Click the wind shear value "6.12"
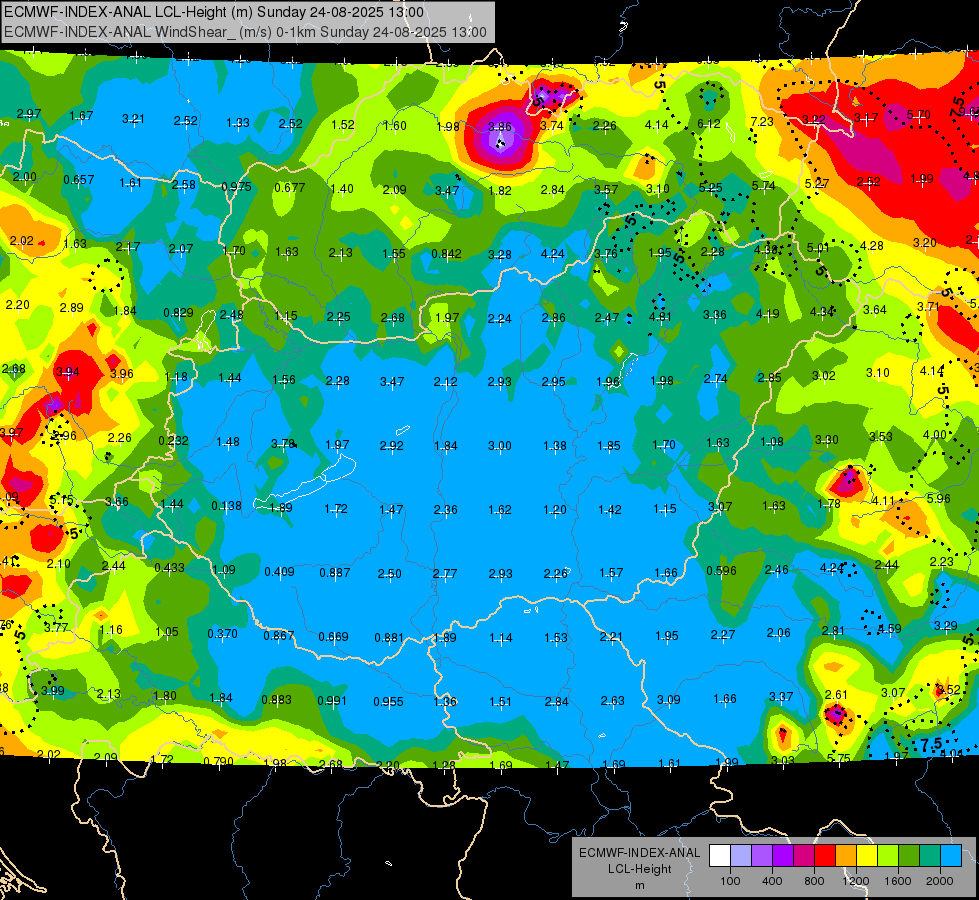979x900 pixels. point(709,124)
